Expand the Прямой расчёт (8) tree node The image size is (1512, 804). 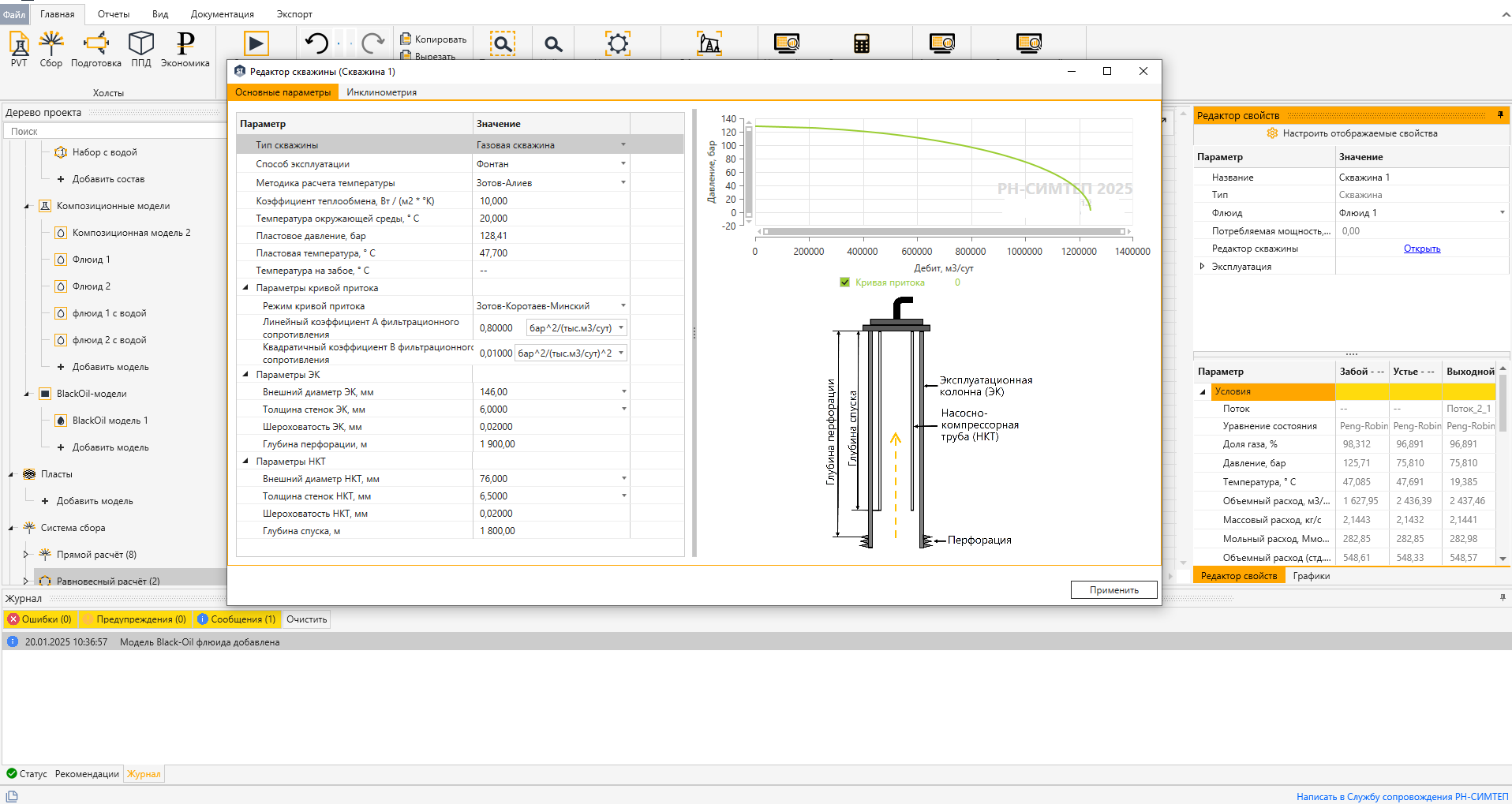coord(26,555)
